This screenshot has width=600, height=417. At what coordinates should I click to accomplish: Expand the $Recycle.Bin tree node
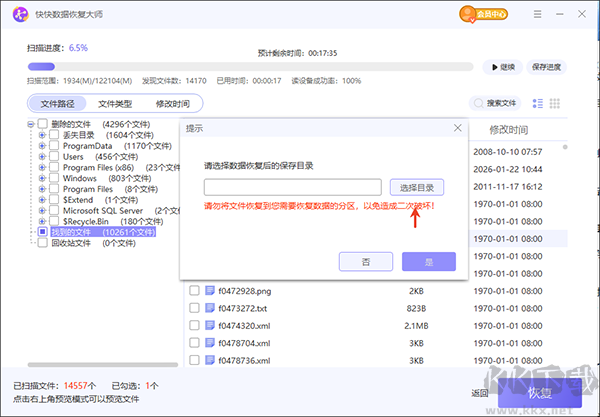[x=42, y=221]
